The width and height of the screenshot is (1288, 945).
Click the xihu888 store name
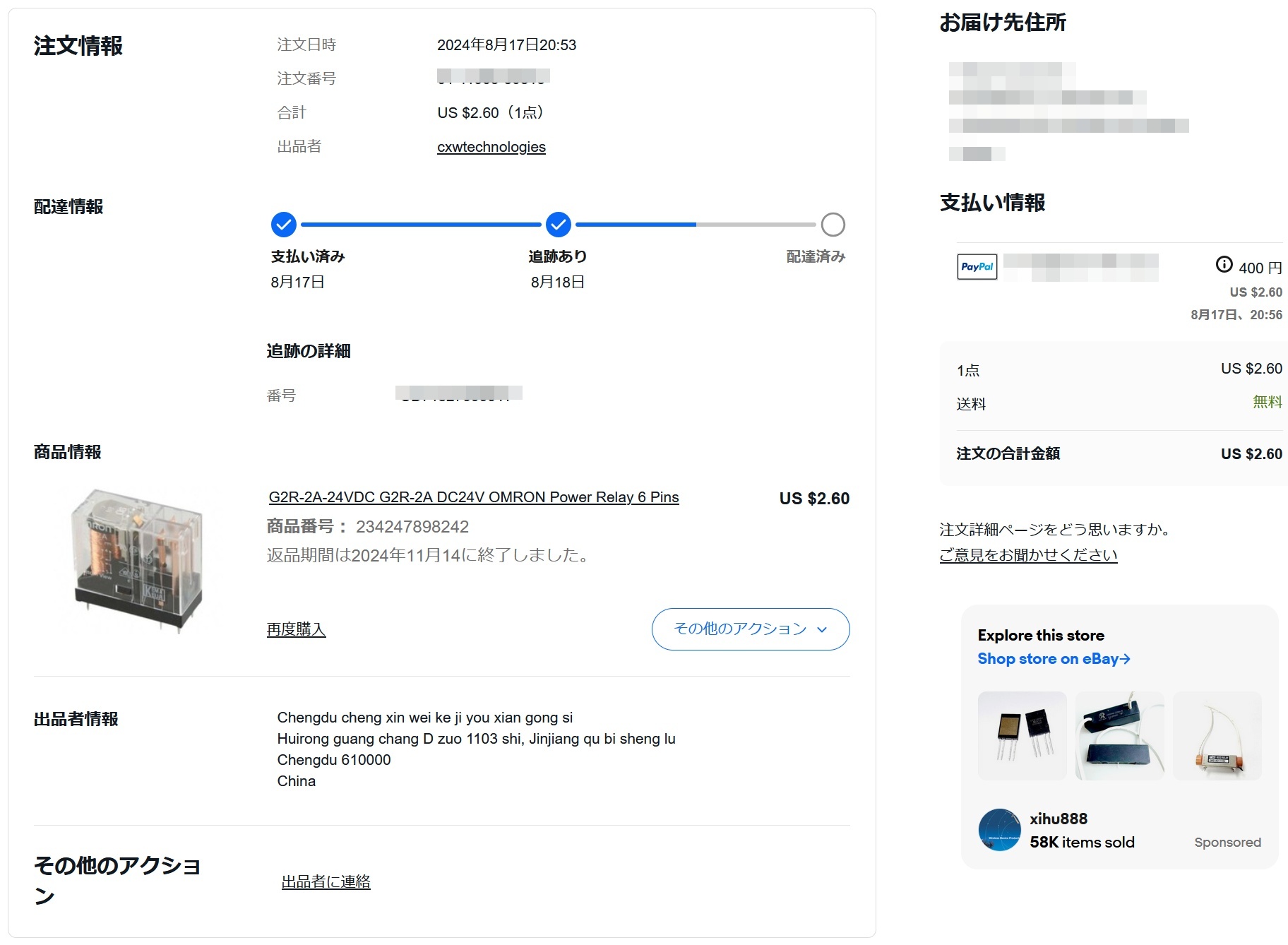click(x=1058, y=819)
